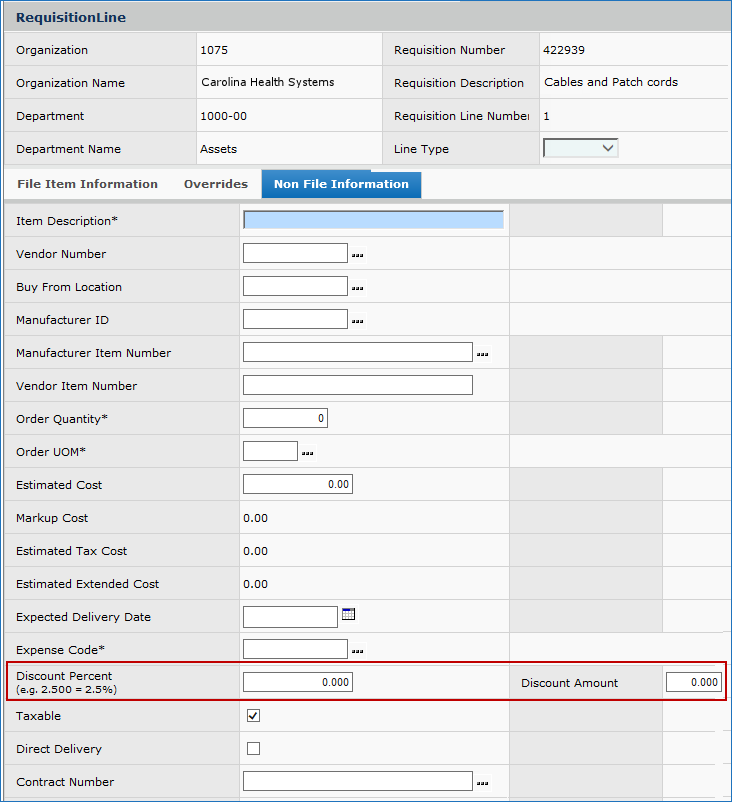Enable the Direct Delivery checkbox
732x802 pixels.
pyautogui.click(x=253, y=748)
